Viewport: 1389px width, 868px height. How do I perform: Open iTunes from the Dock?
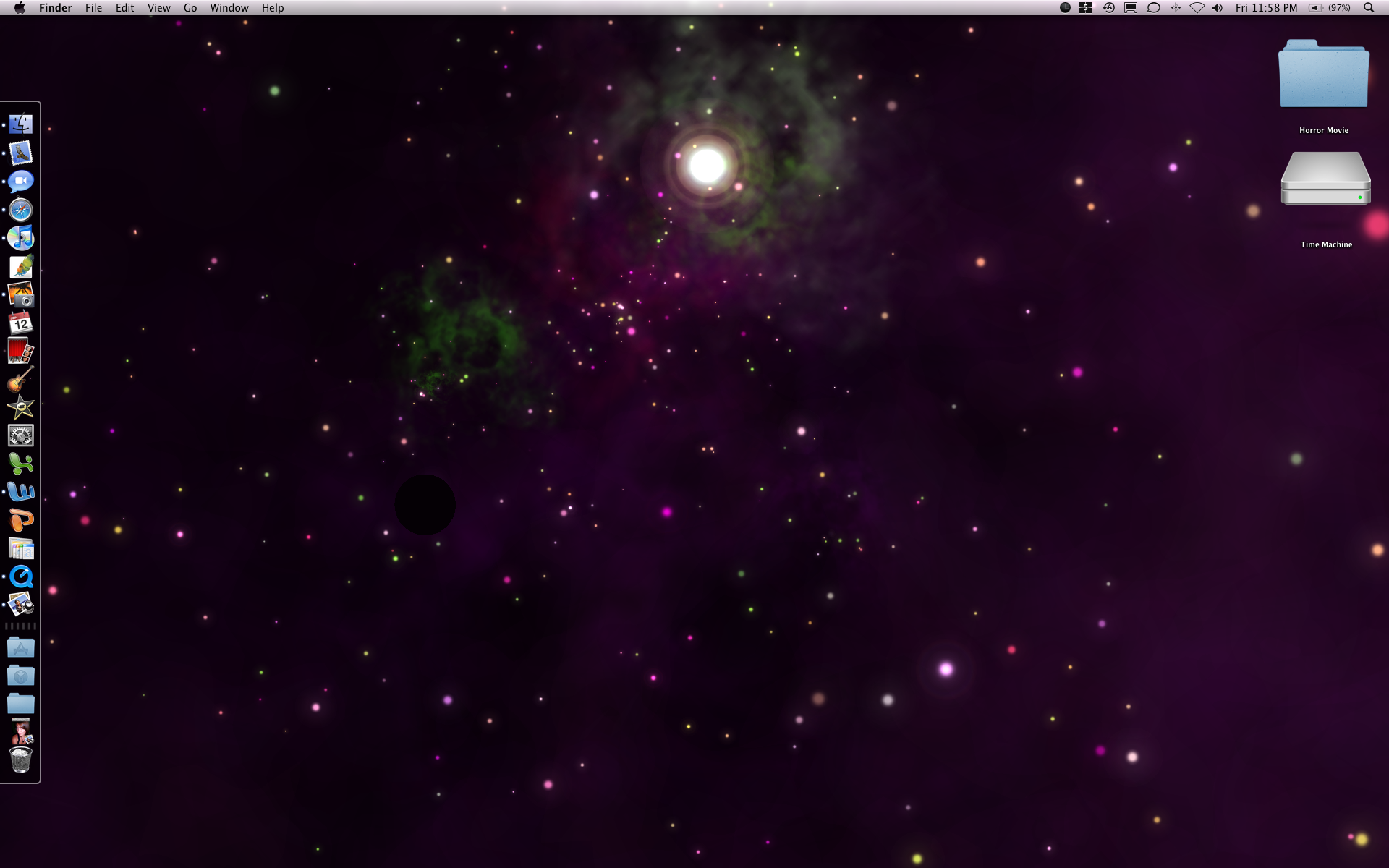coord(21,238)
